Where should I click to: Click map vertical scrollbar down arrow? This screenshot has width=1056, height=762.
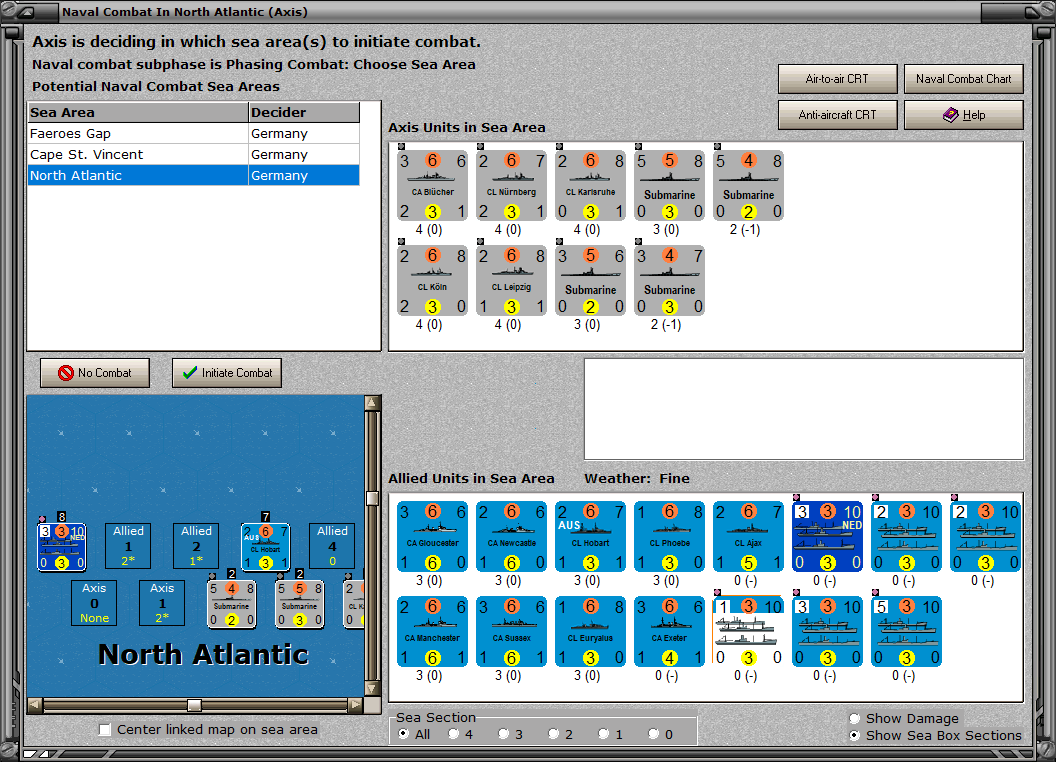(372, 689)
